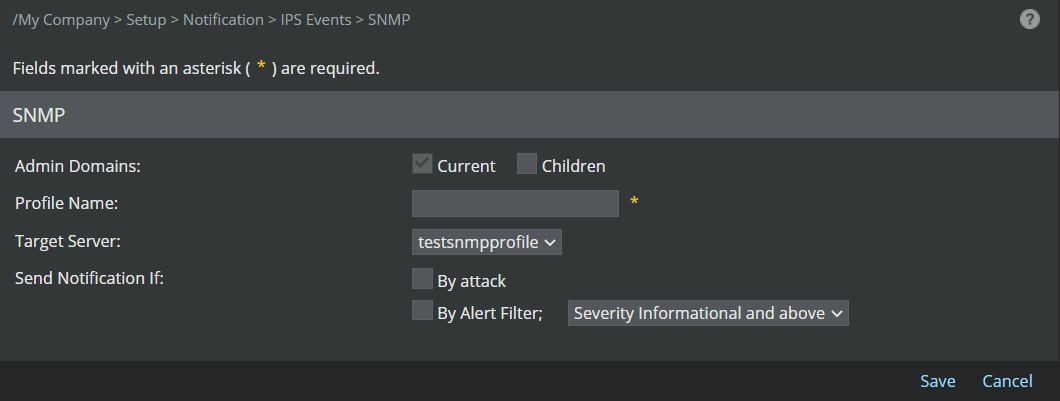Open the help question mark icon

click(x=1029, y=19)
